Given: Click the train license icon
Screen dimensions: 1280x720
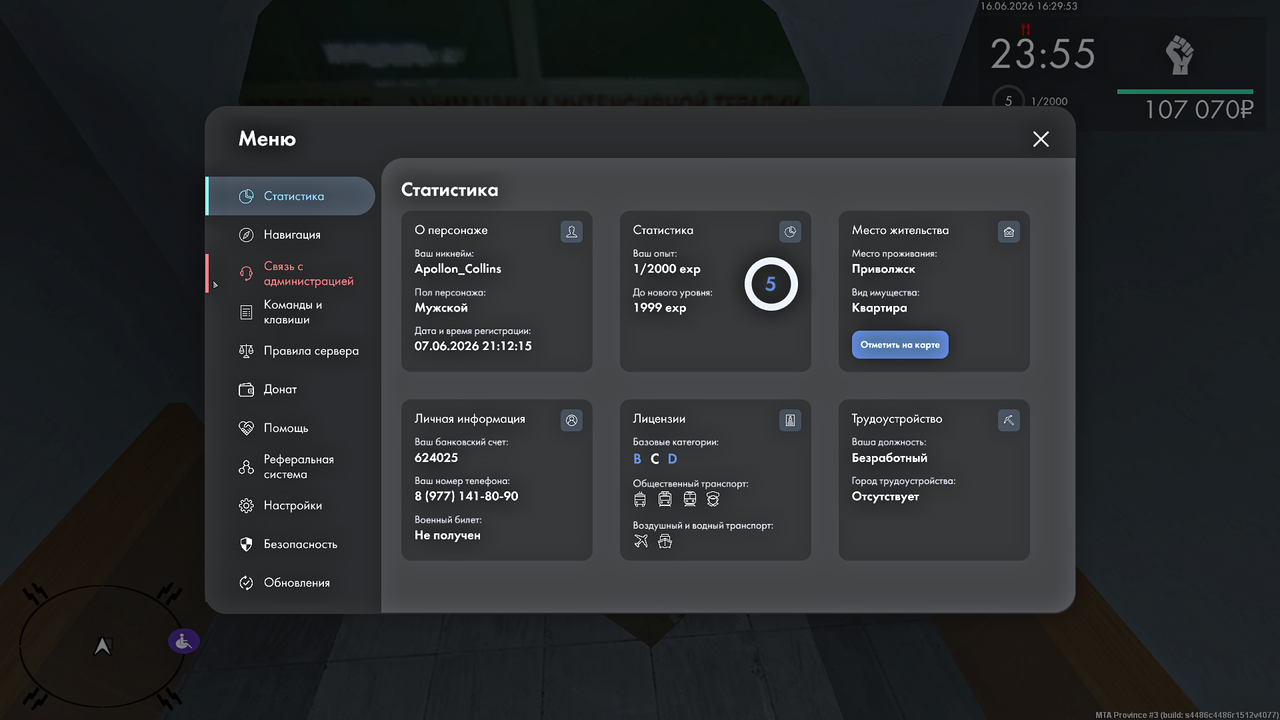Looking at the screenshot, I should coord(689,499).
